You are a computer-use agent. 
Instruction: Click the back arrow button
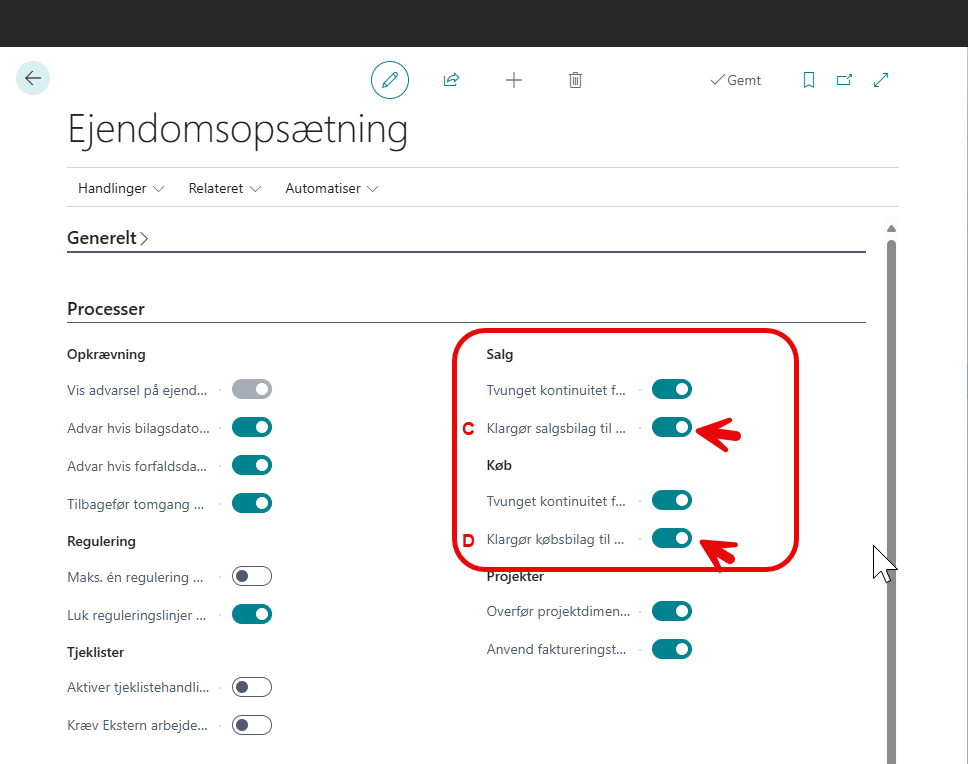33,78
